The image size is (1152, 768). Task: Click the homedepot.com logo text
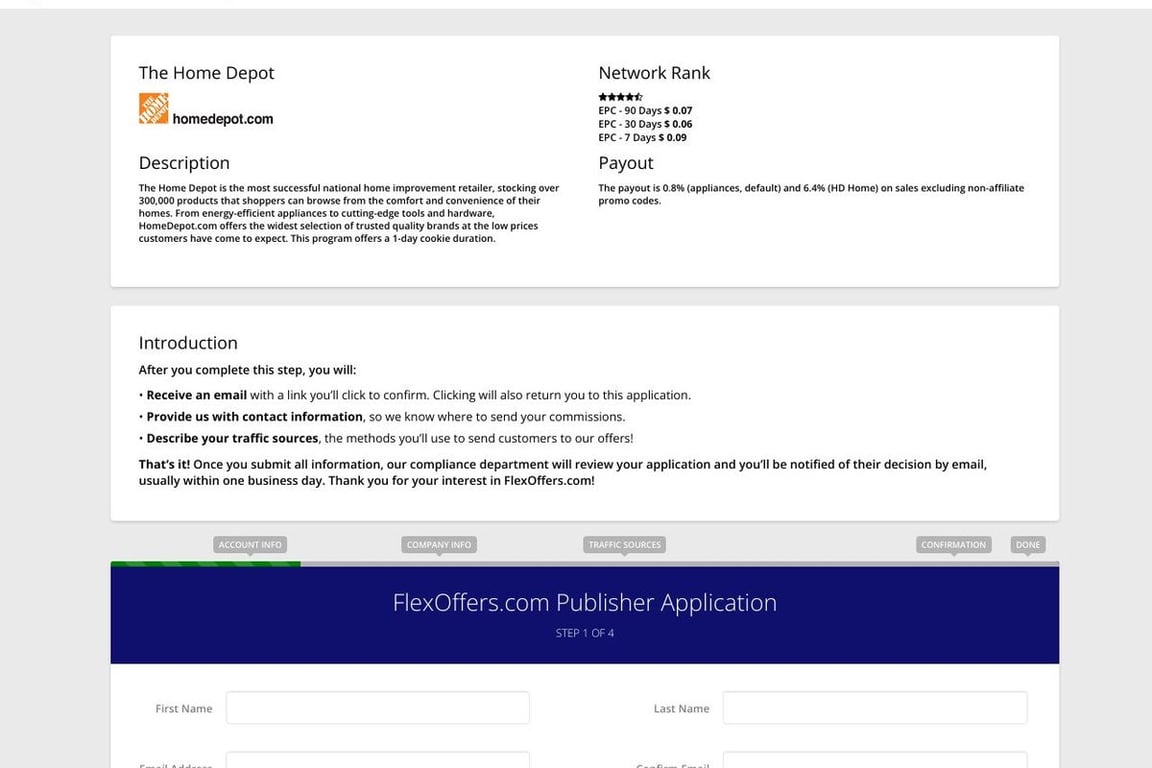[222, 119]
